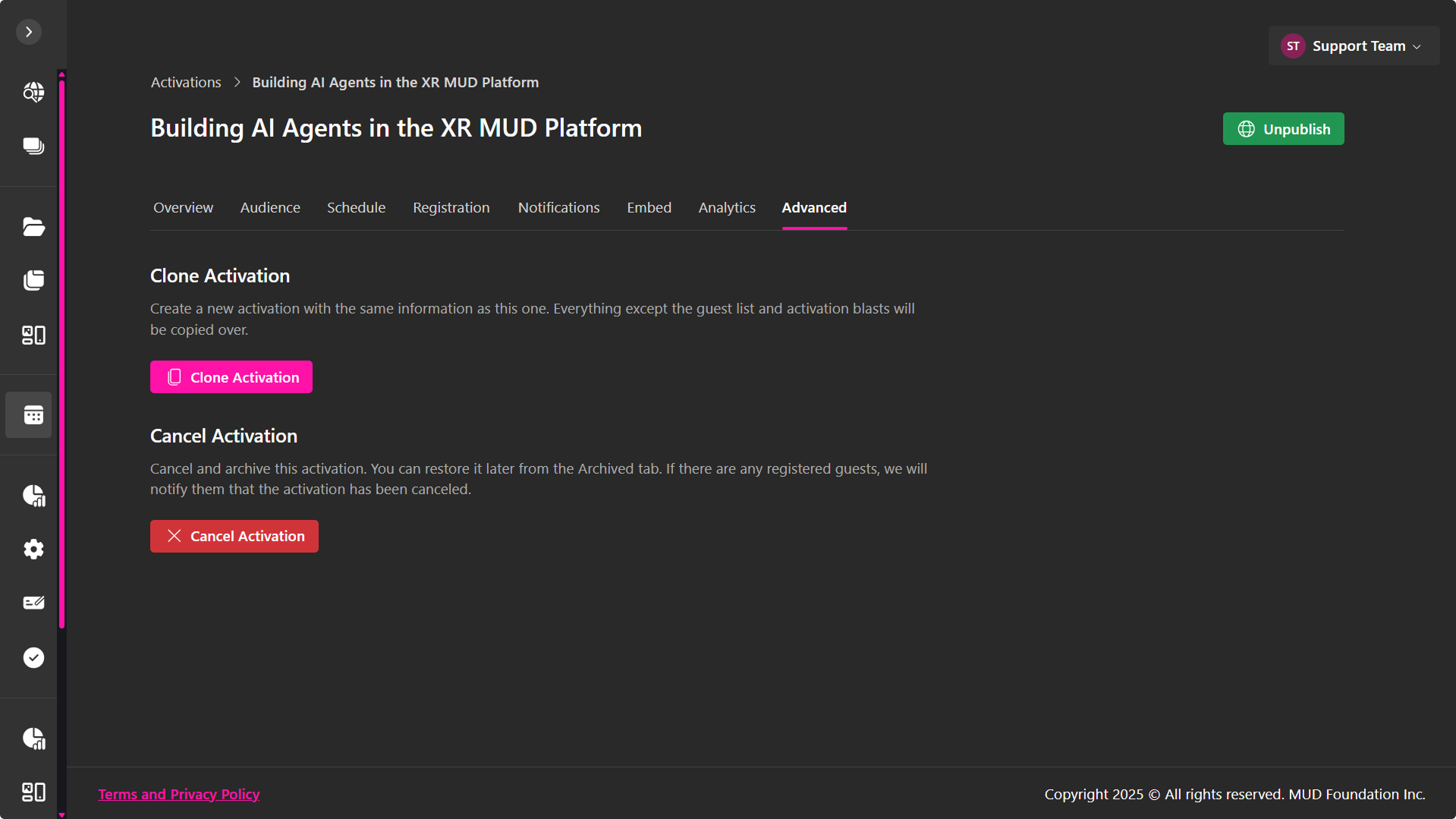The height and width of the screenshot is (819, 1456).
Task: Click the globe search icon in sidebar
Action: point(33,92)
